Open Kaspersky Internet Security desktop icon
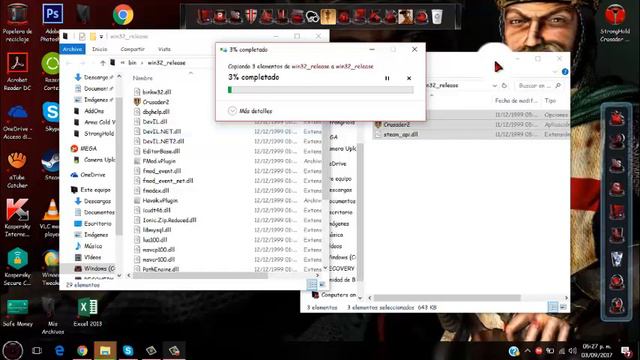 (x=17, y=218)
